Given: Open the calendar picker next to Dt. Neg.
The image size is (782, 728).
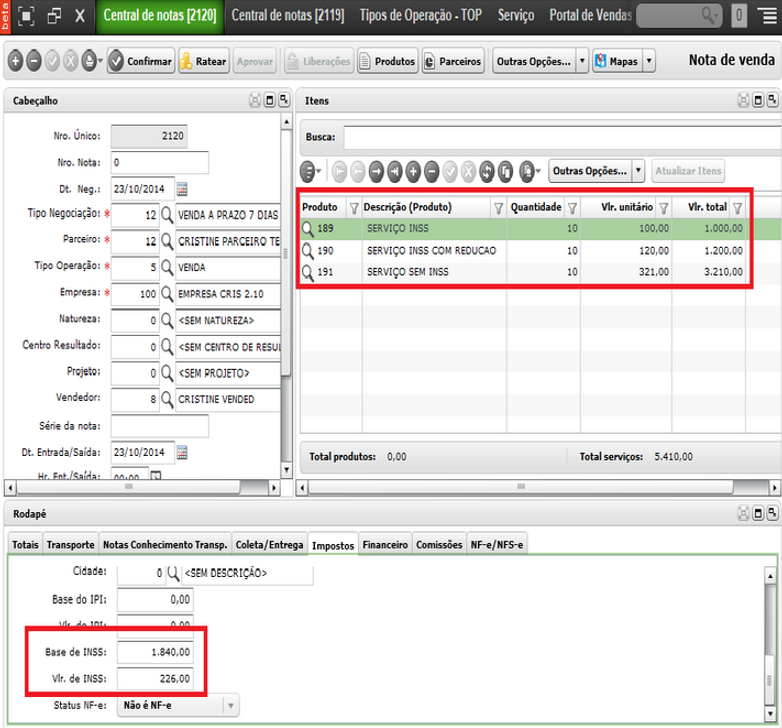Looking at the screenshot, I should pyautogui.click(x=182, y=189).
